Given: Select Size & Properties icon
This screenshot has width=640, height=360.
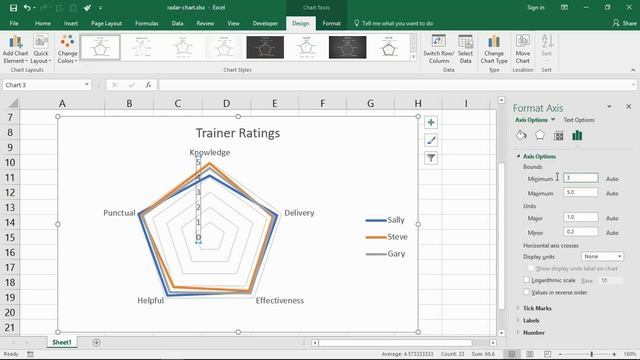Looking at the screenshot, I should click(558, 136).
